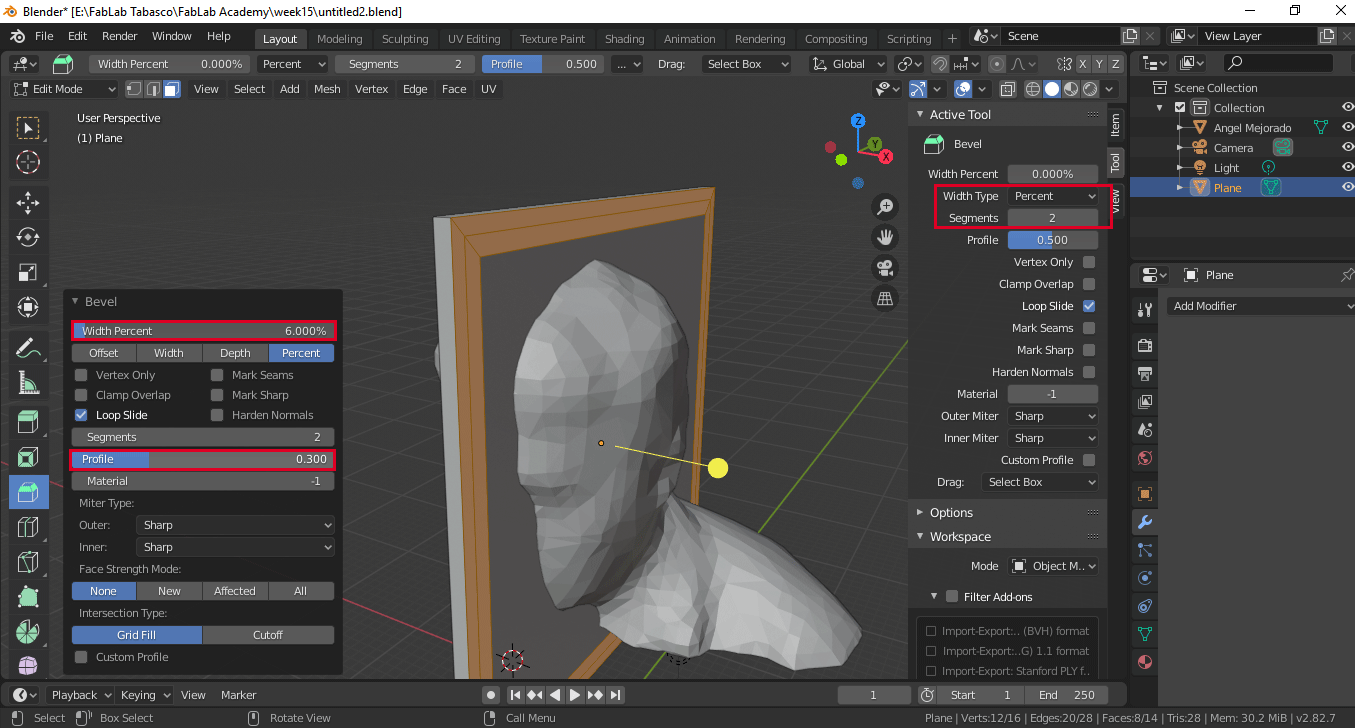Click the Cursor tool icon

28,162
